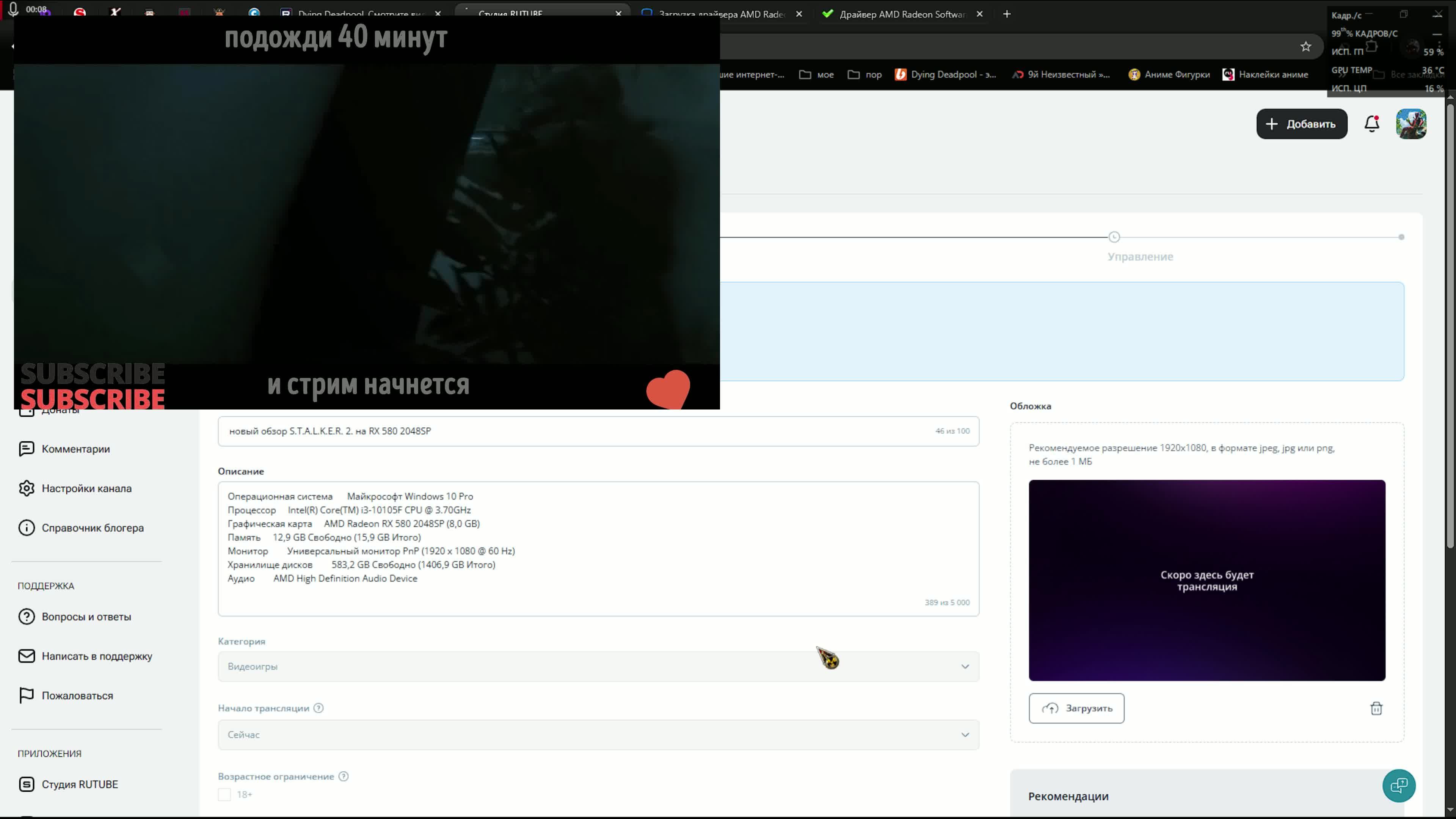Click the SUBSCRIBE text in the video overlay

[x=93, y=386]
